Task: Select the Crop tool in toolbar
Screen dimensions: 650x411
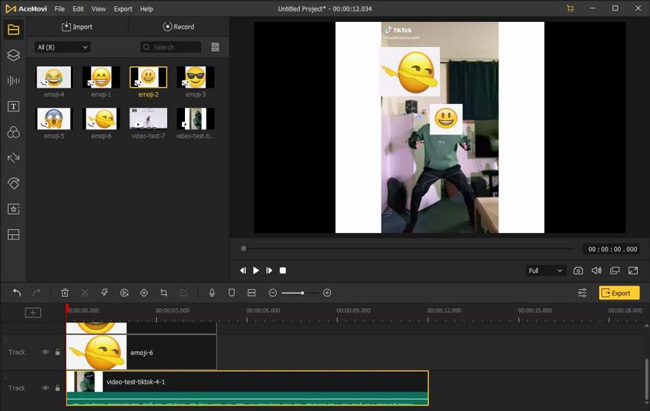Action: point(164,293)
